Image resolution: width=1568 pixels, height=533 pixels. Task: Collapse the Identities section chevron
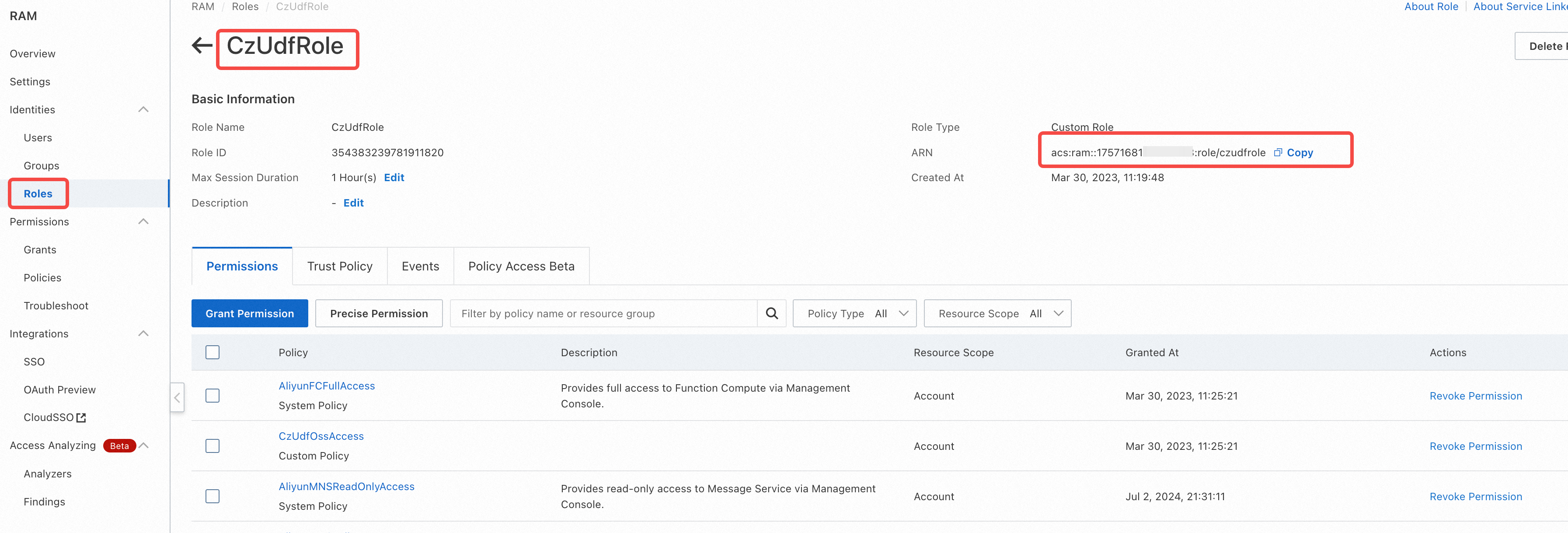144,110
